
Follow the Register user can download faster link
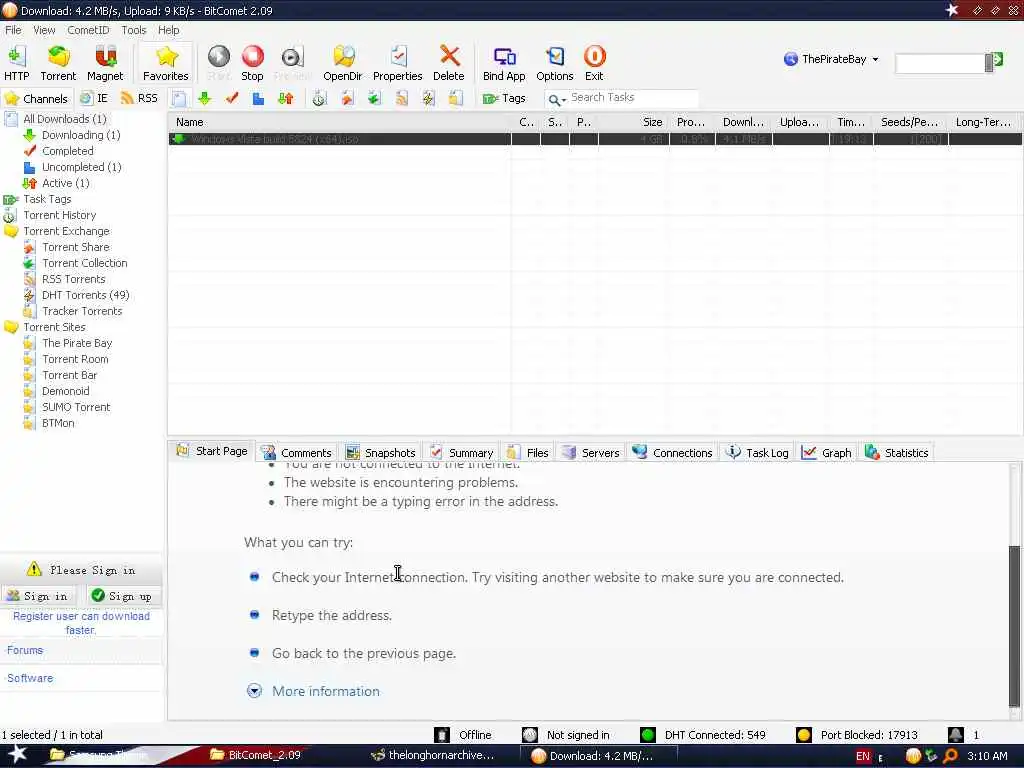click(81, 623)
